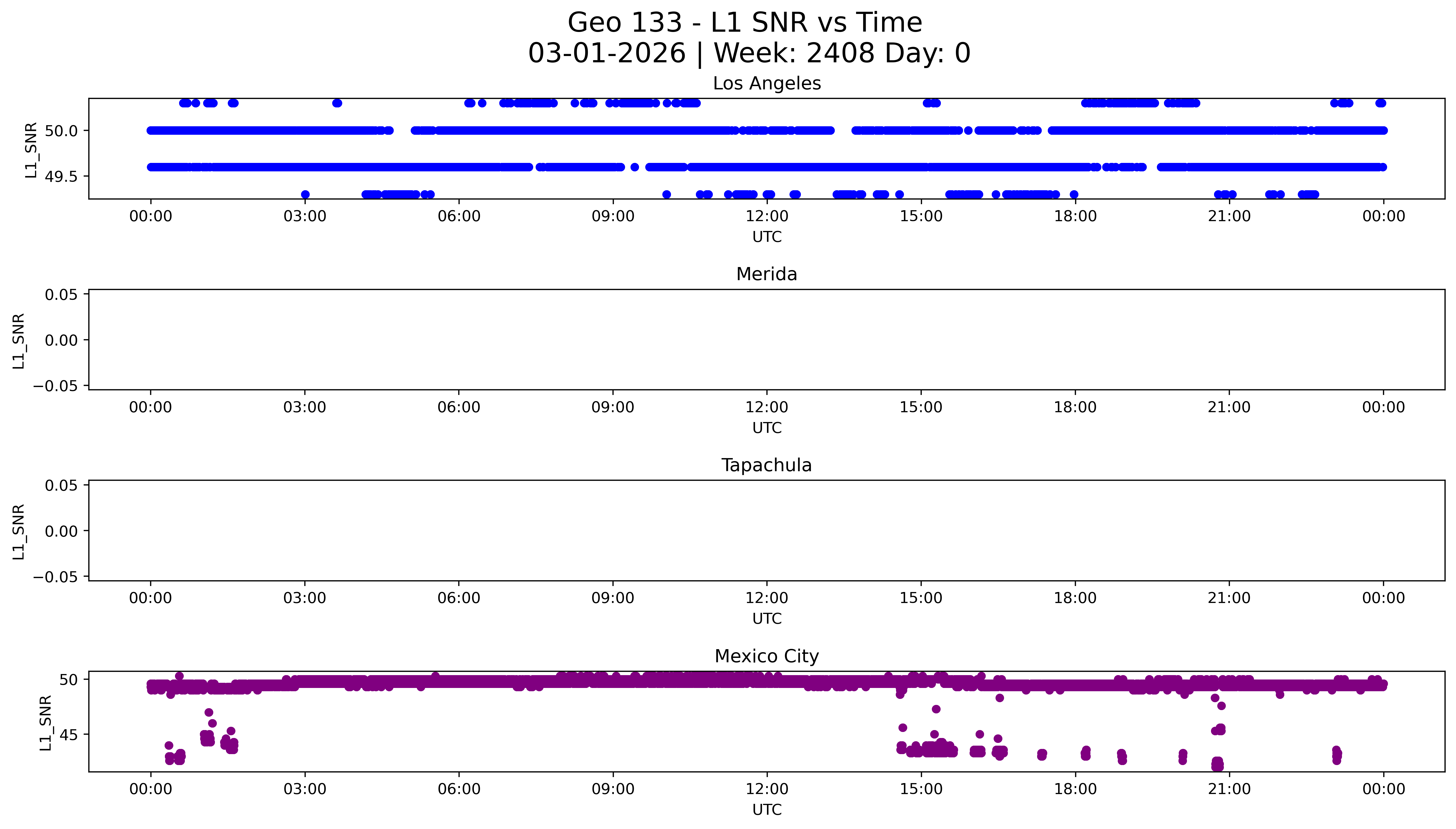1456x829 pixels.
Task: Click the 03:00 tick label under Merida plot
Action: point(305,407)
